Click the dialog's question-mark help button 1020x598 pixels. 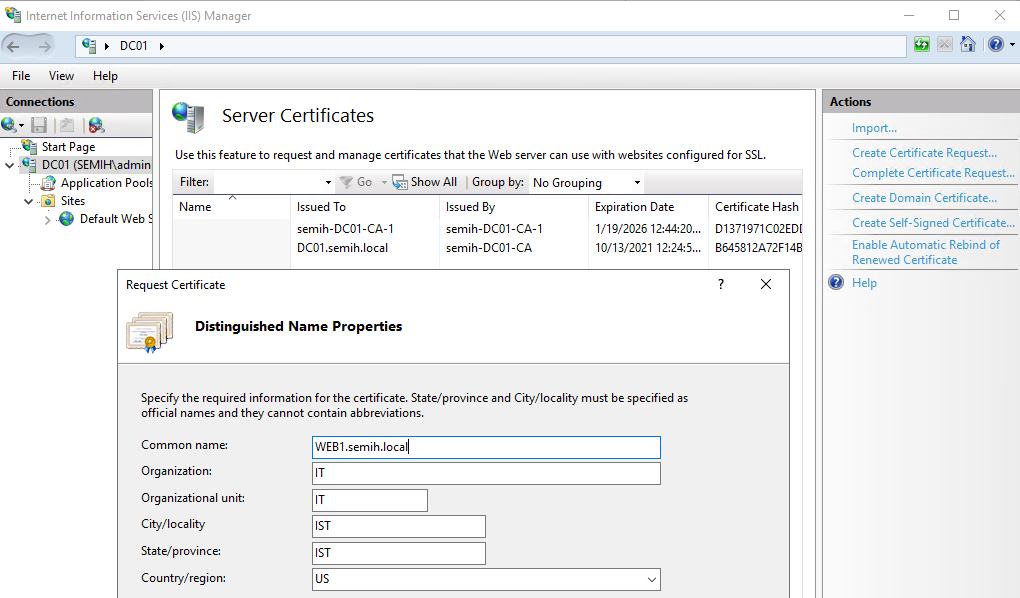[721, 285]
